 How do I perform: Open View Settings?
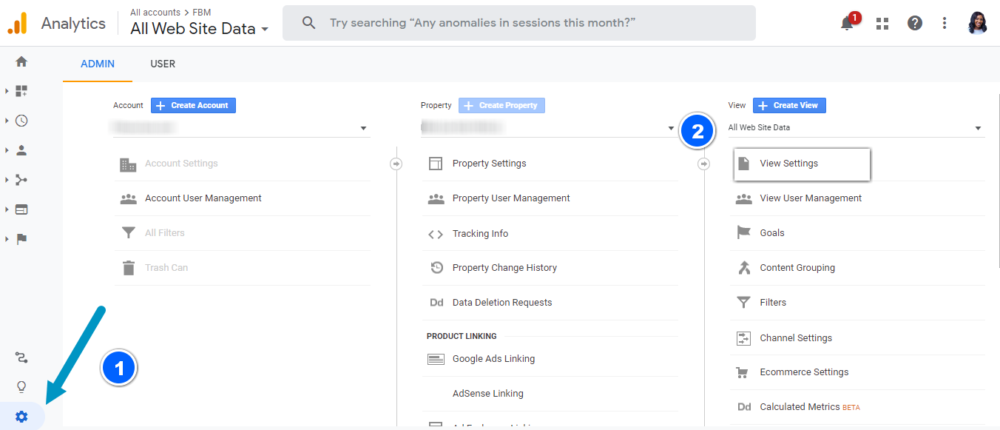click(x=802, y=164)
